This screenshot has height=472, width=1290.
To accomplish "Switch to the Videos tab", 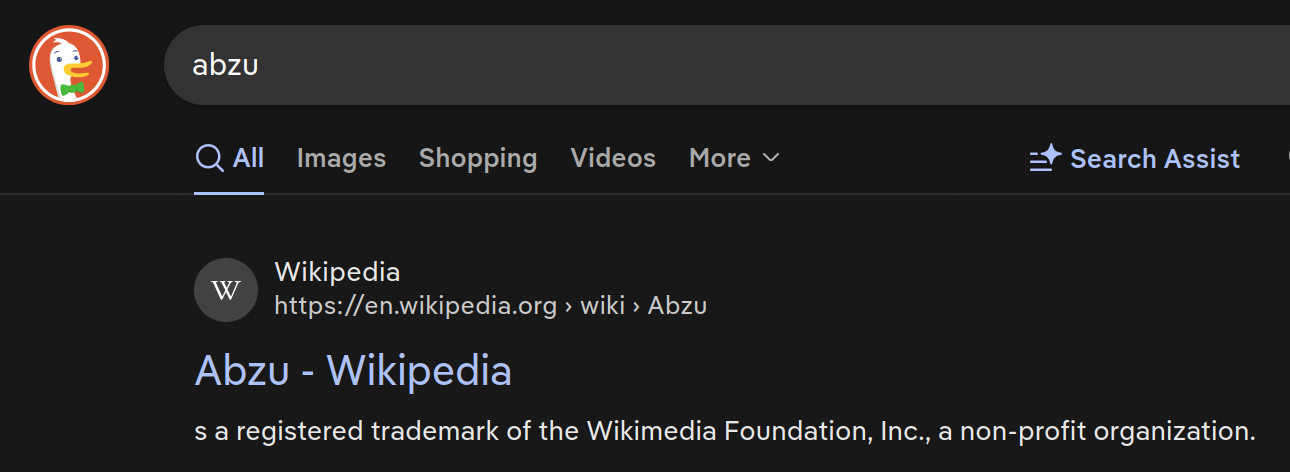I will [x=613, y=158].
